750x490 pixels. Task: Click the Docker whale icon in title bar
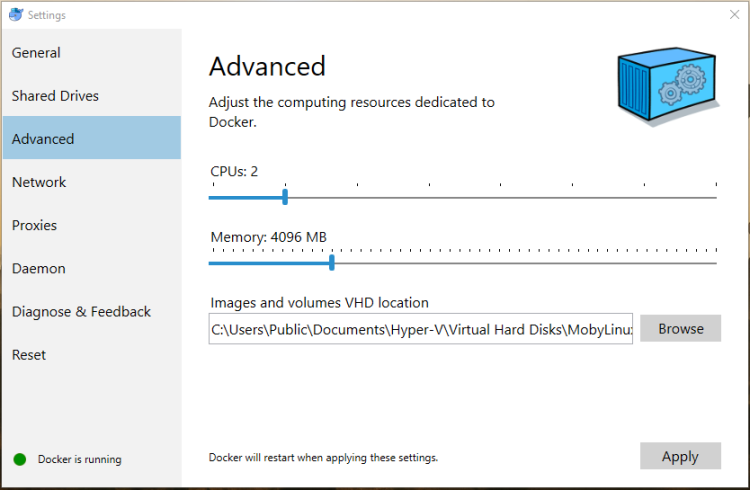point(14,15)
